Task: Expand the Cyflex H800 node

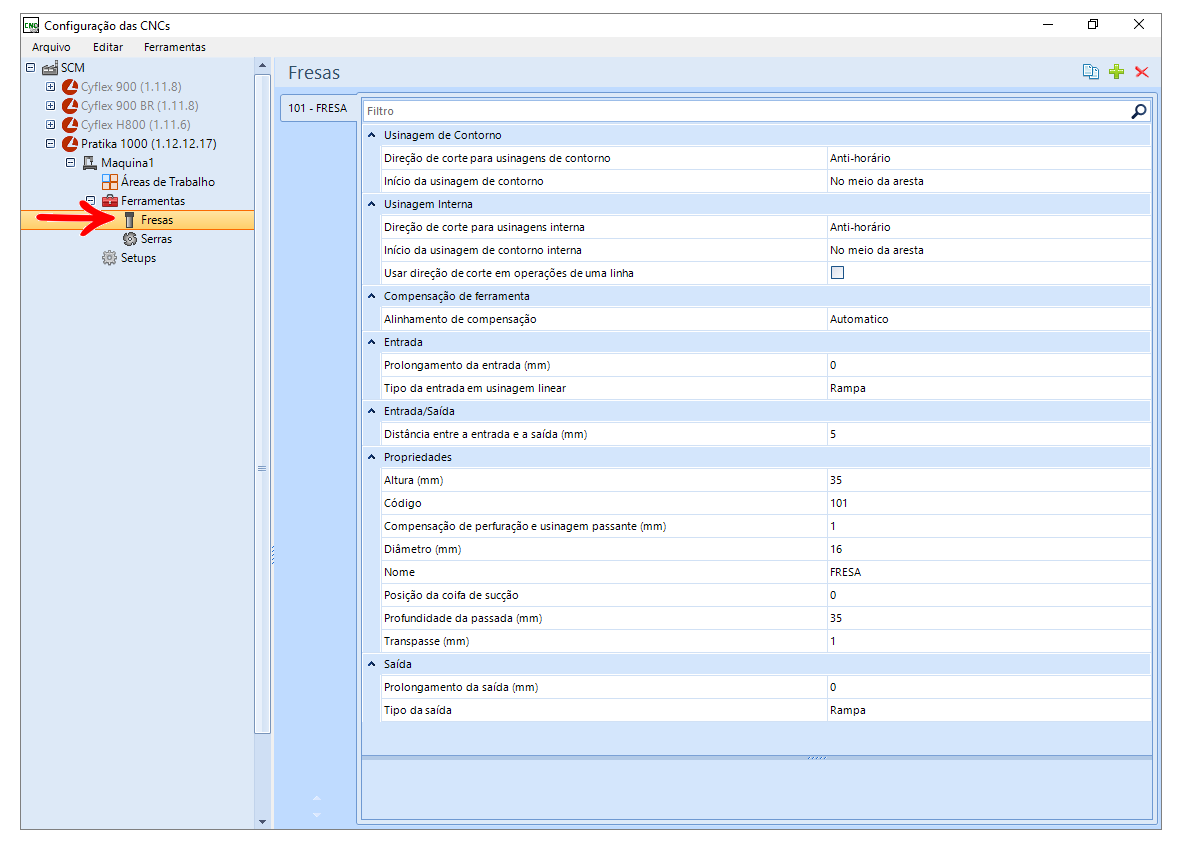Action: (50, 125)
